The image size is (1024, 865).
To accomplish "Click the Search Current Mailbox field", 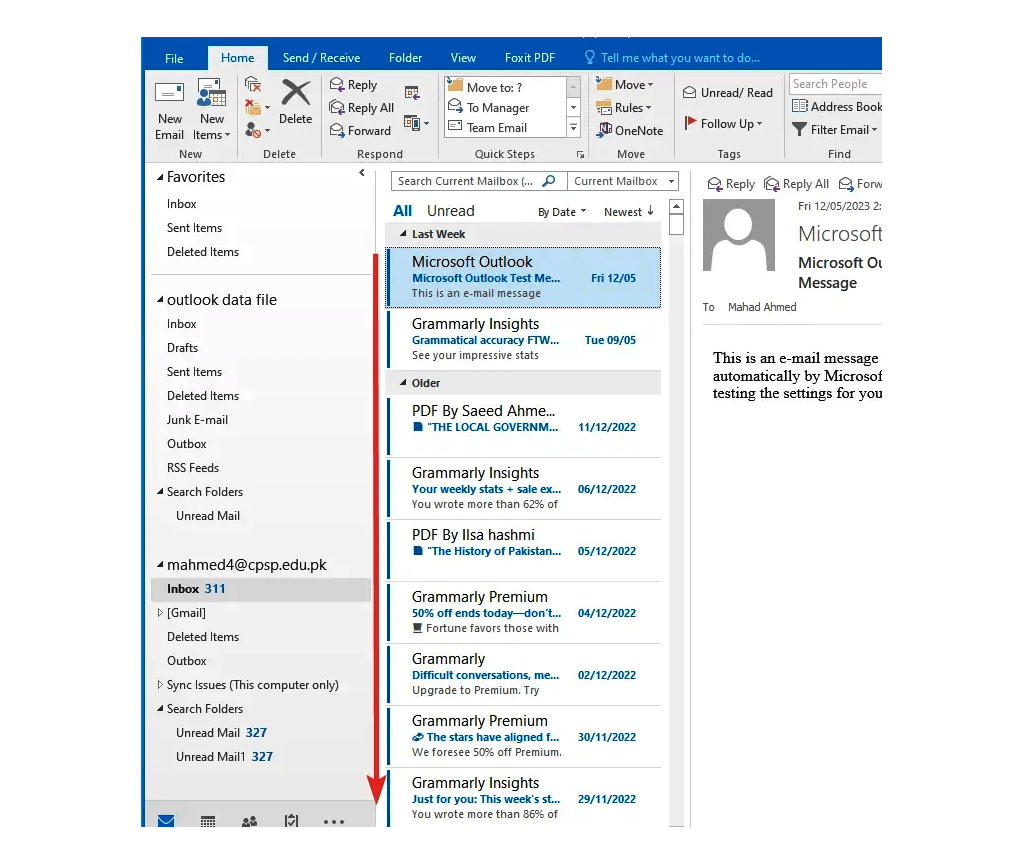I will coord(465,181).
